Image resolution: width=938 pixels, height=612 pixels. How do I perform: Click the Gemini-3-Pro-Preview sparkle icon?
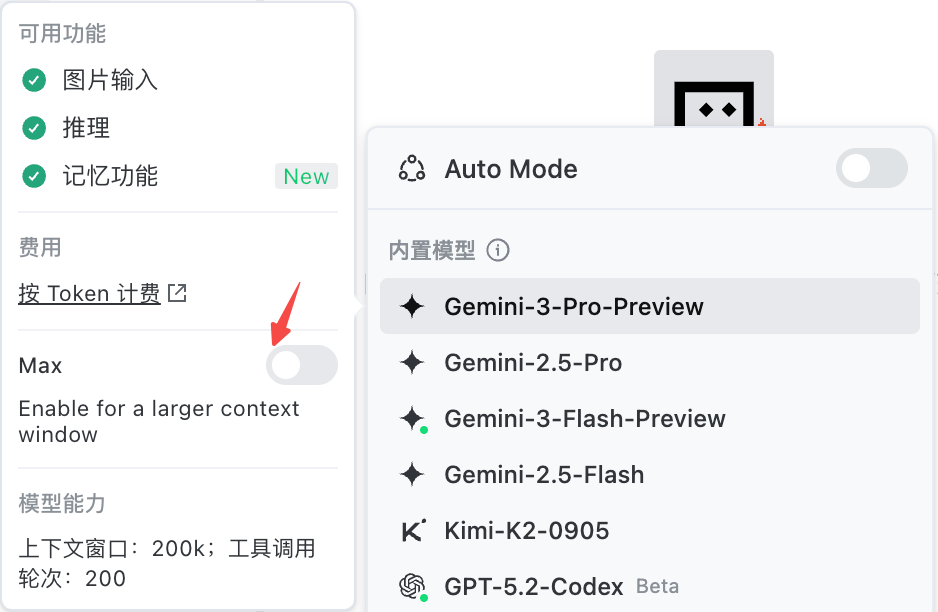(412, 307)
